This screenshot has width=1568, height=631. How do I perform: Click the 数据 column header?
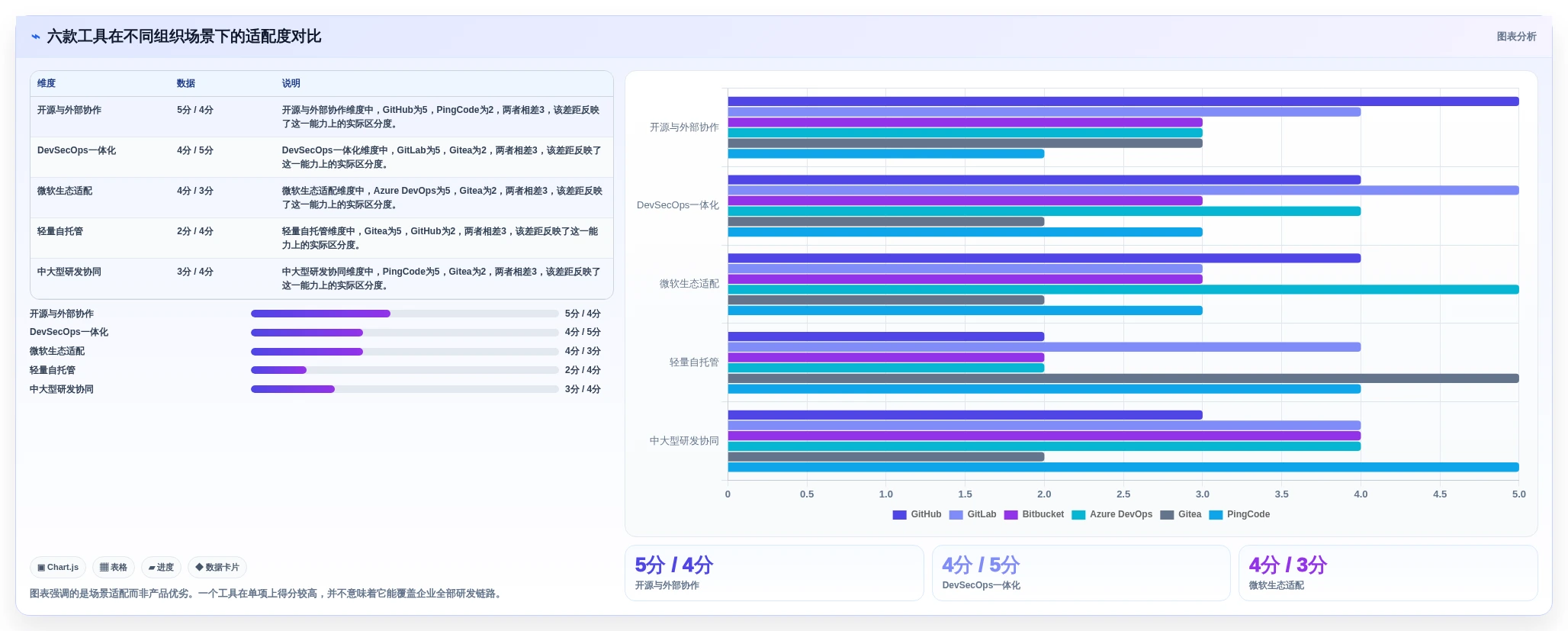(x=186, y=83)
